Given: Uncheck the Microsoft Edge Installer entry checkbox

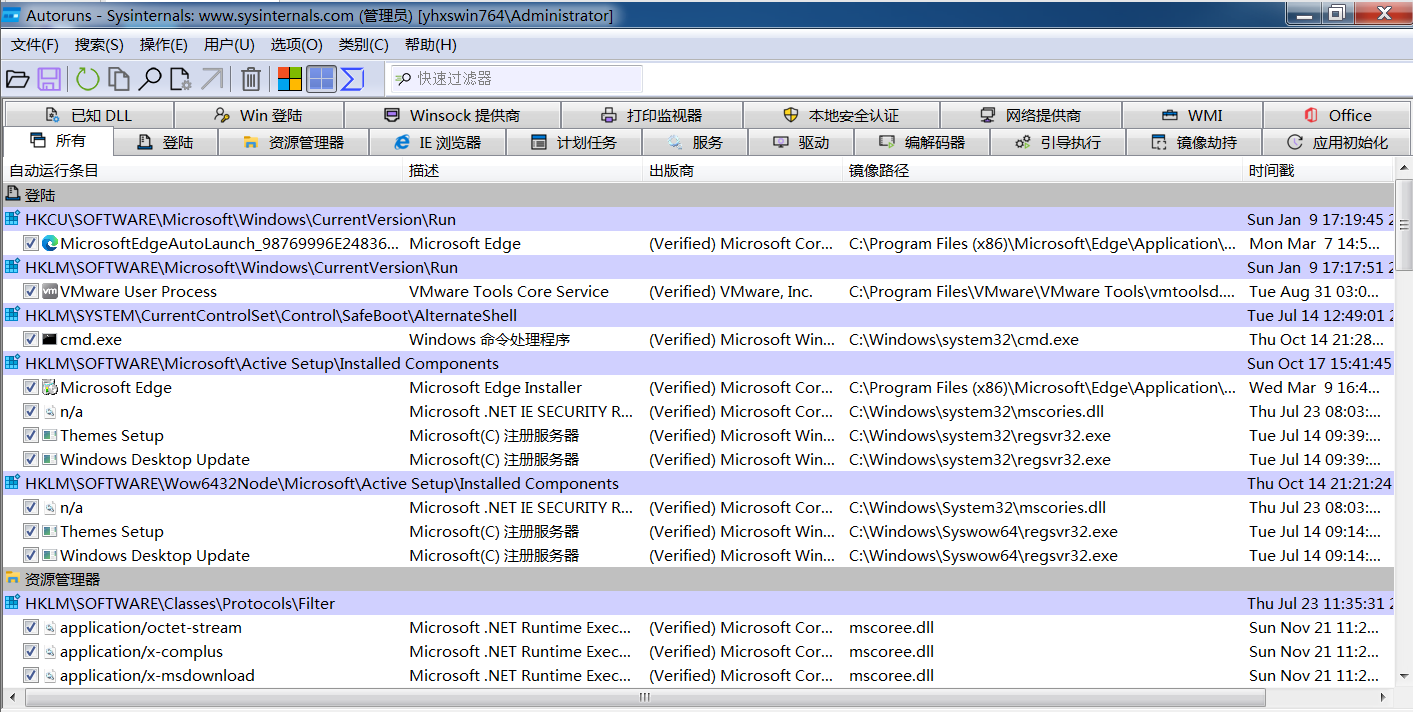Looking at the screenshot, I should [31, 387].
